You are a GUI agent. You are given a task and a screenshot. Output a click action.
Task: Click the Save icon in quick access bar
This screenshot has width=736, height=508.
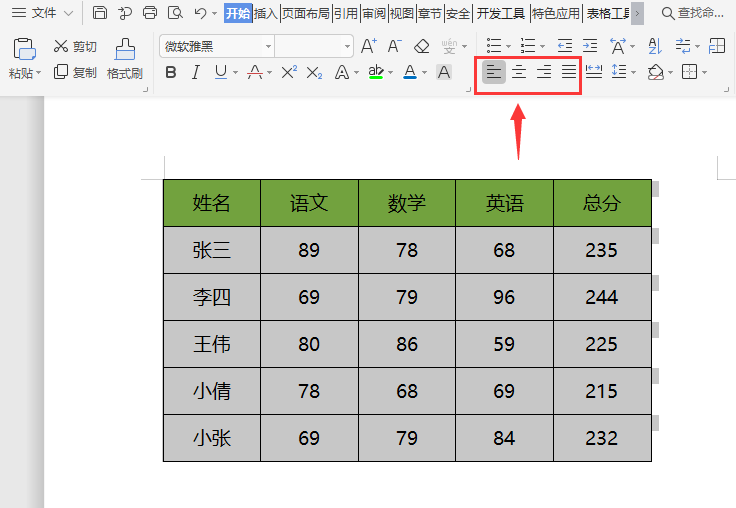click(x=100, y=13)
